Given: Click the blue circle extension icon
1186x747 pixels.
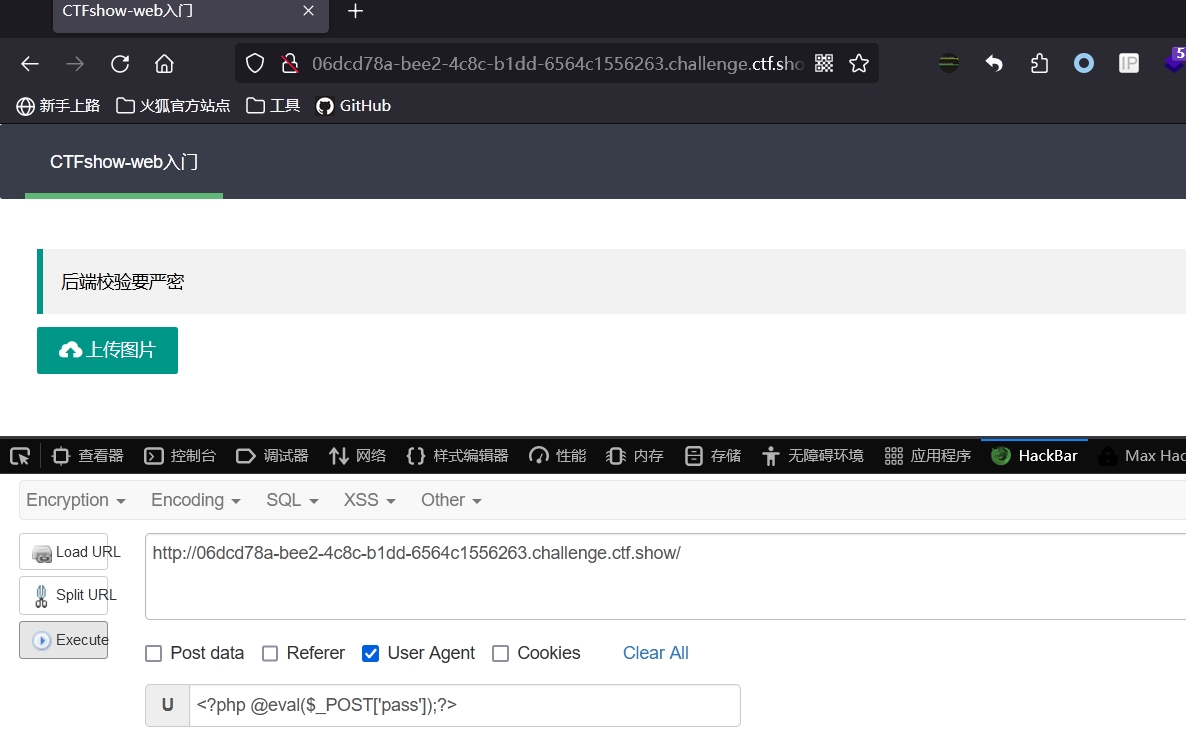Looking at the screenshot, I should click(x=1084, y=64).
